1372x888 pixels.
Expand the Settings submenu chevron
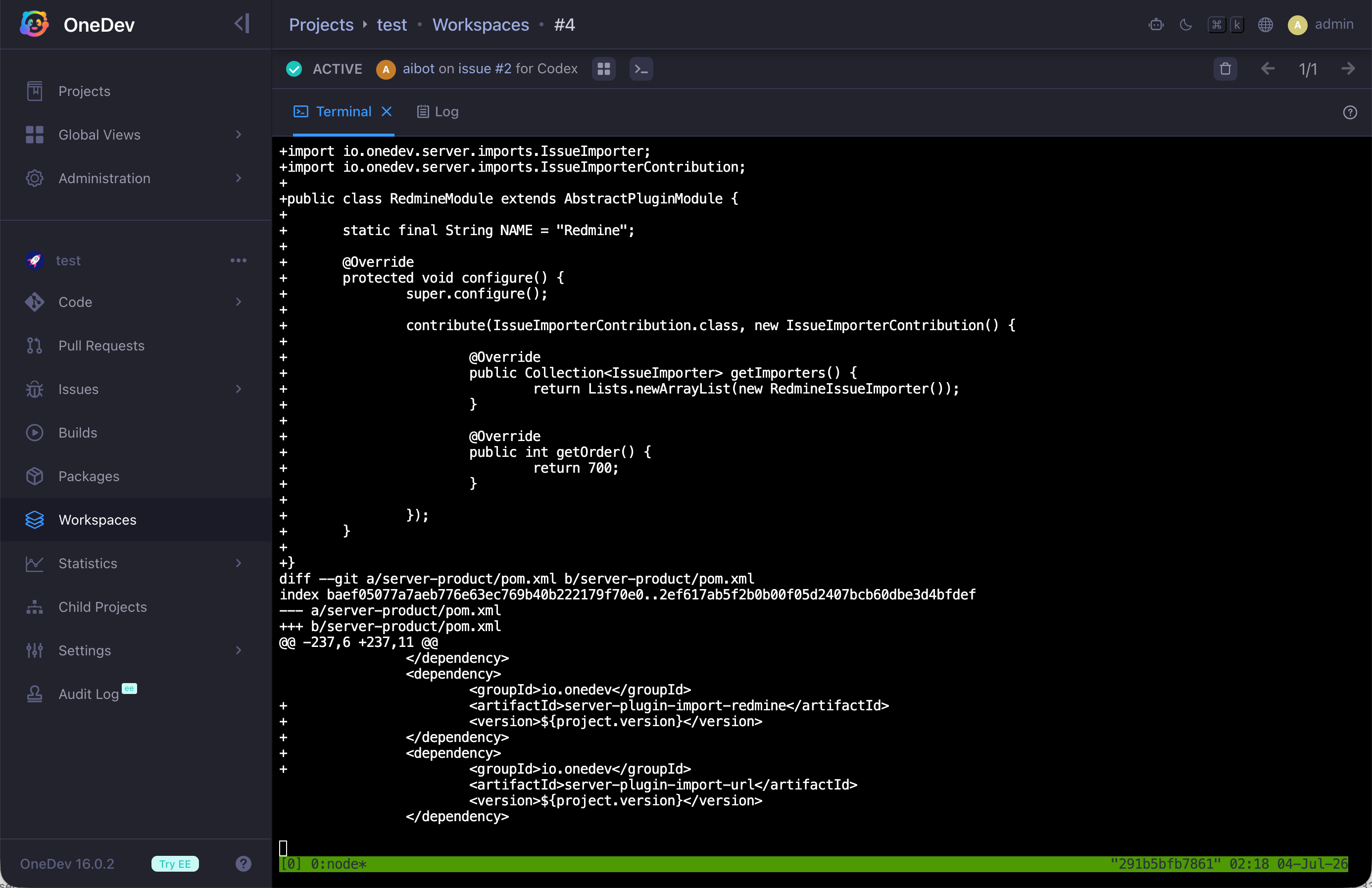[x=238, y=650]
